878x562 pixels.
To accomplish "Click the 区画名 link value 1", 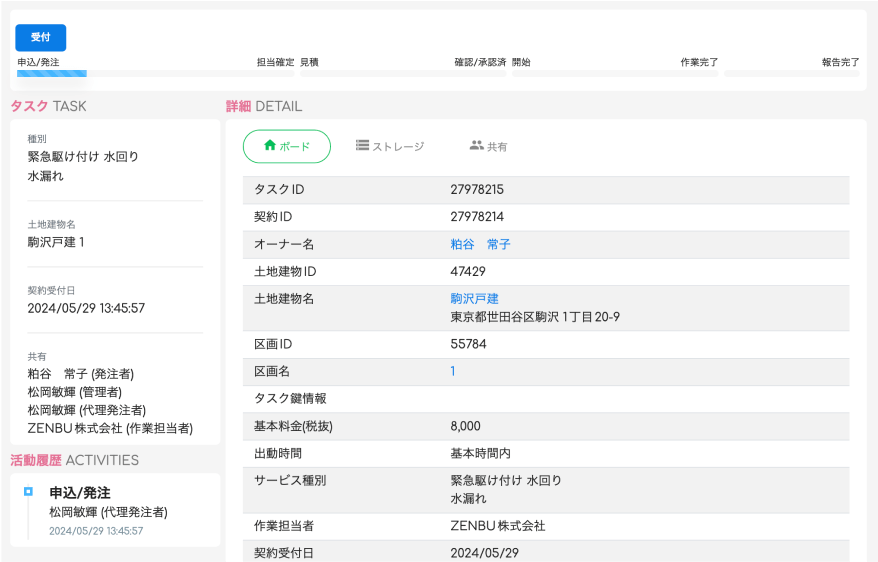I will 453,371.
